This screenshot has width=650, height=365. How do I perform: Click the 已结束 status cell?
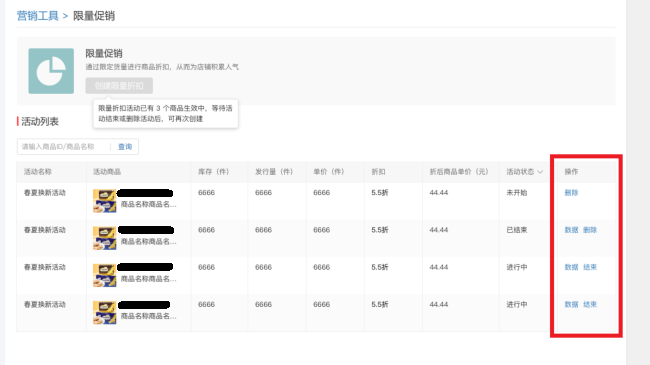click(517, 230)
